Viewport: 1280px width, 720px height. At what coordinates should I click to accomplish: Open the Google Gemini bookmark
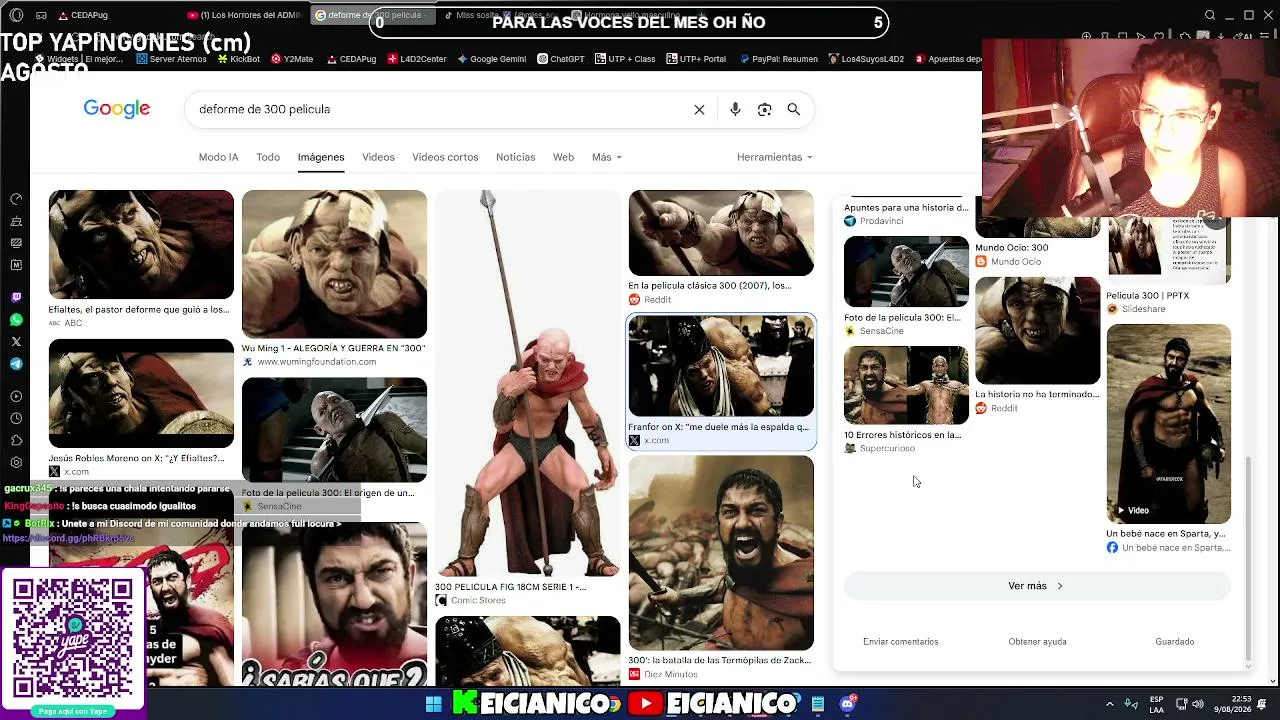pyautogui.click(x=492, y=59)
